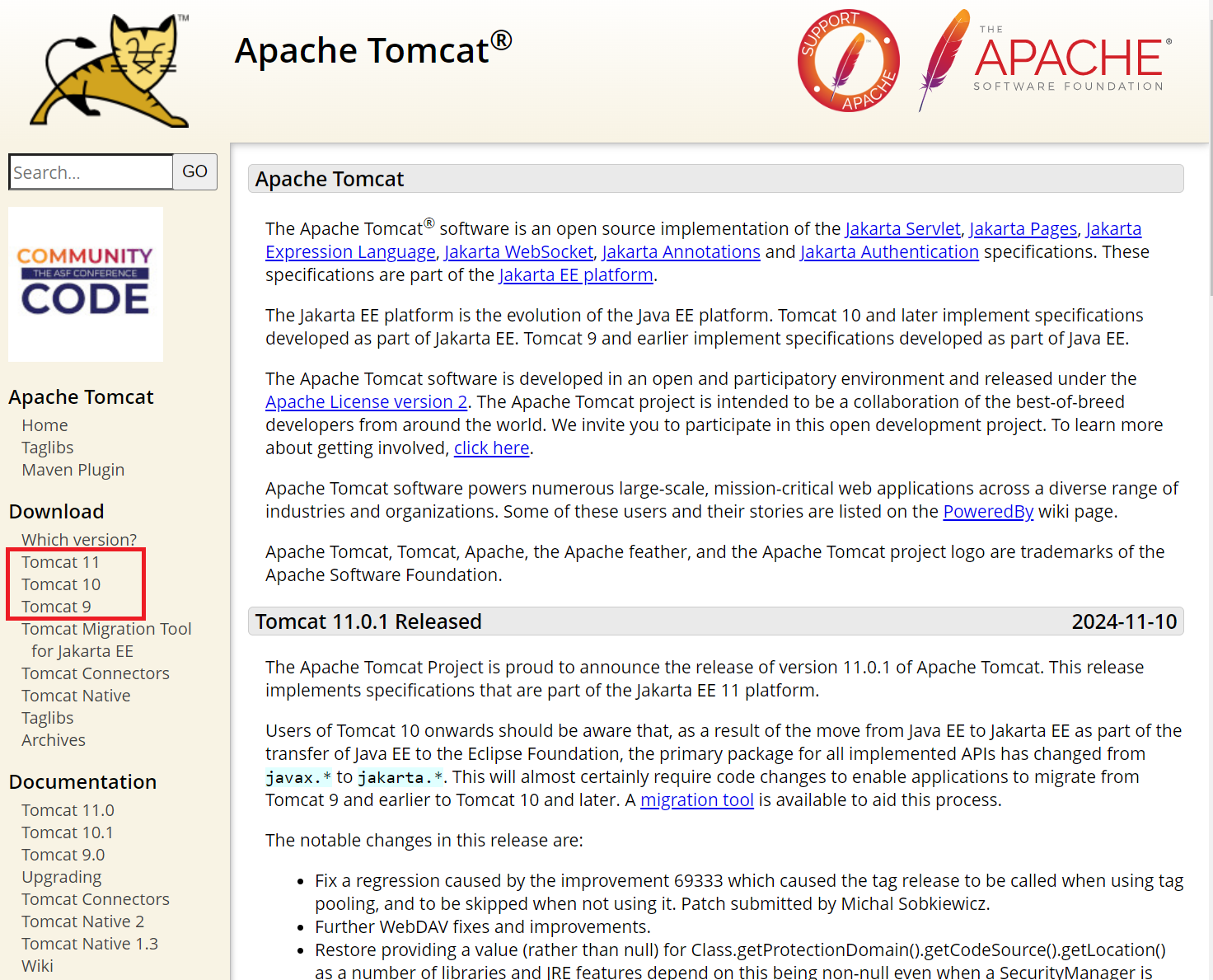Open Tomcat Connectors under Documentation
The image size is (1213, 980).
point(96,899)
